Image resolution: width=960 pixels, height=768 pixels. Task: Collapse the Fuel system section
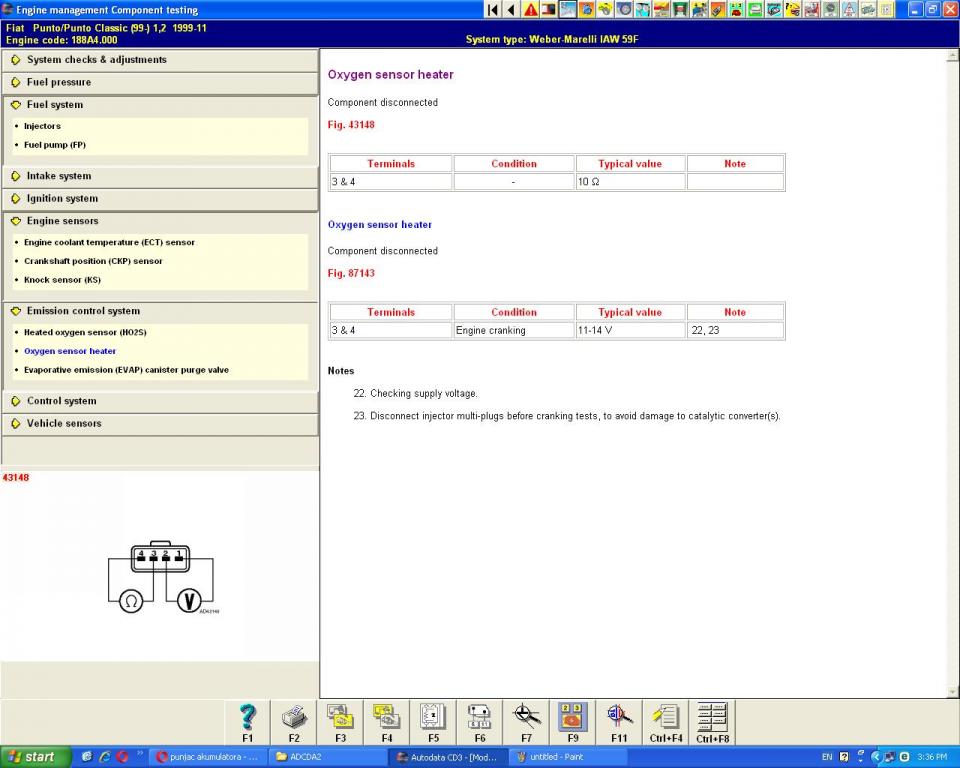tap(160, 105)
